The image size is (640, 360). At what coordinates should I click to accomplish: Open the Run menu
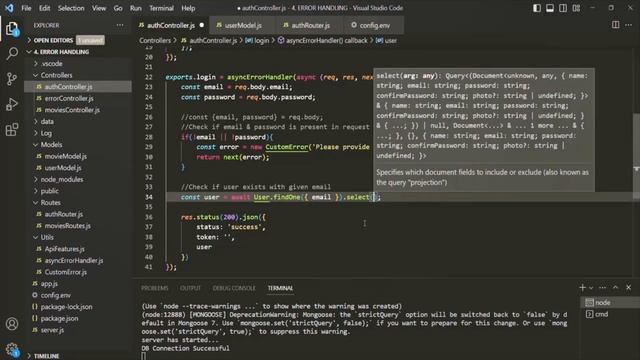136,8
